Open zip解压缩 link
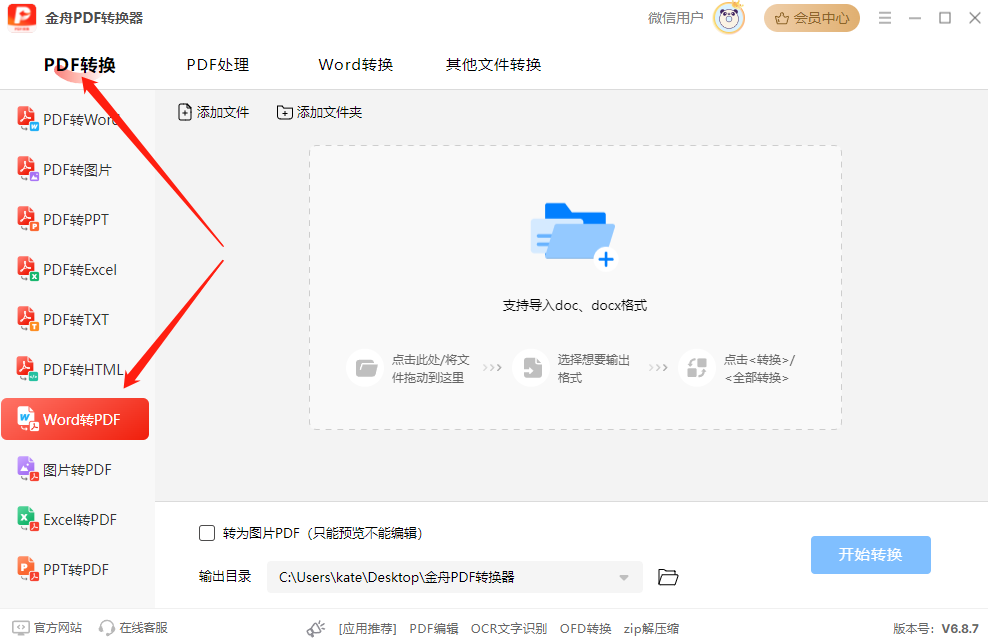988x644 pixels. [x=652, y=628]
